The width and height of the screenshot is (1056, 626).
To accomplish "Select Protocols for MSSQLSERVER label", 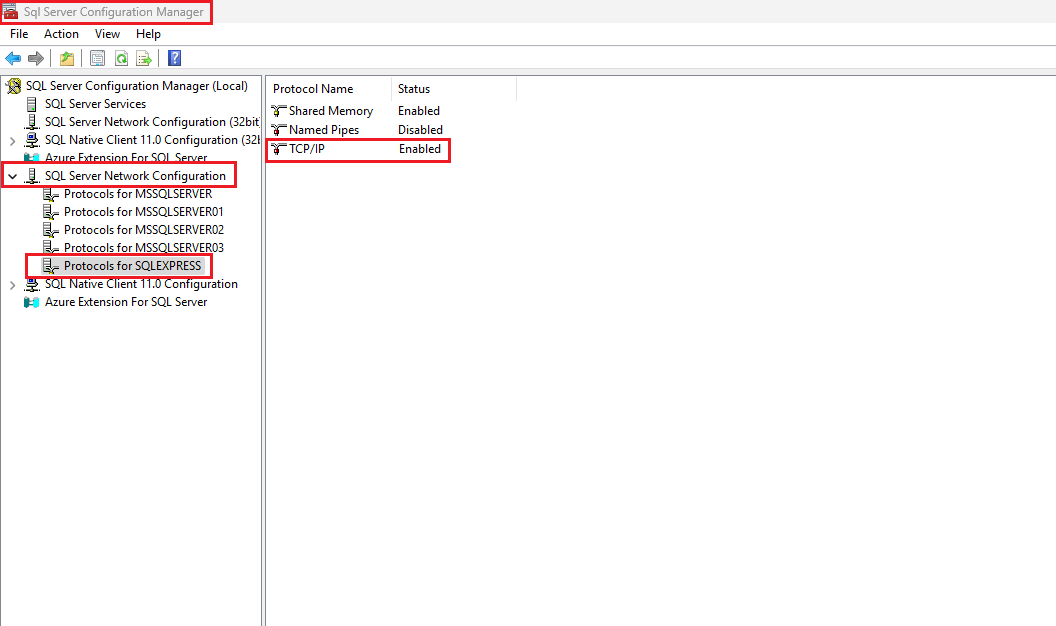I will click(x=138, y=194).
